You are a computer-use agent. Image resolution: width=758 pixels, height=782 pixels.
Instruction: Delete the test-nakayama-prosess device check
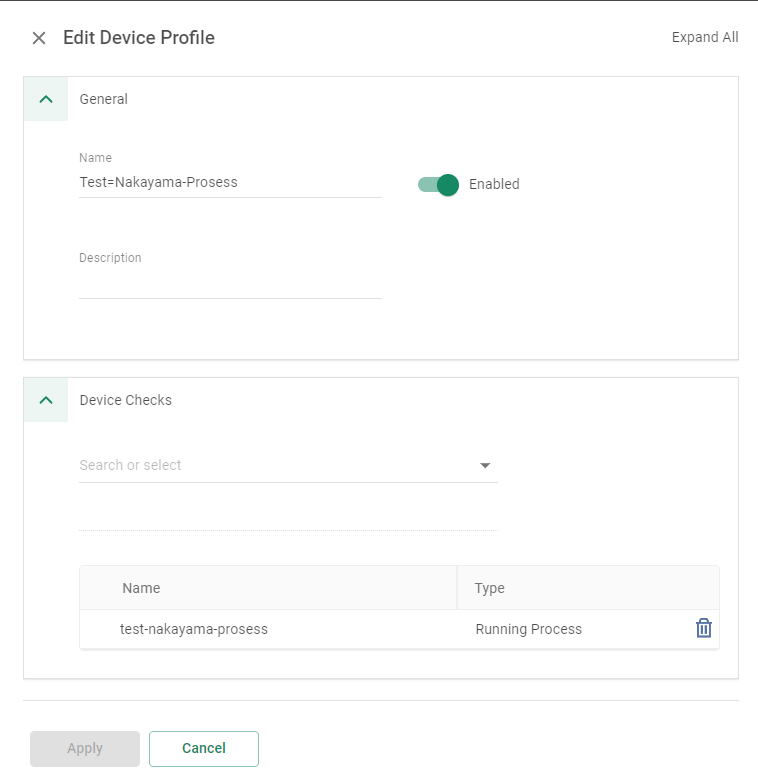coord(704,628)
